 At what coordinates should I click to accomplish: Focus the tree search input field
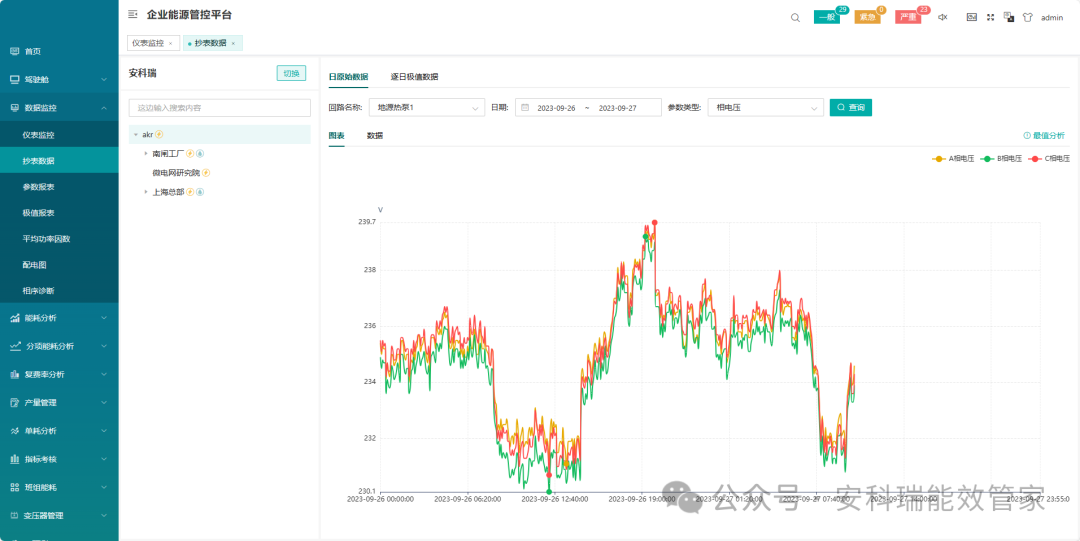[220, 108]
